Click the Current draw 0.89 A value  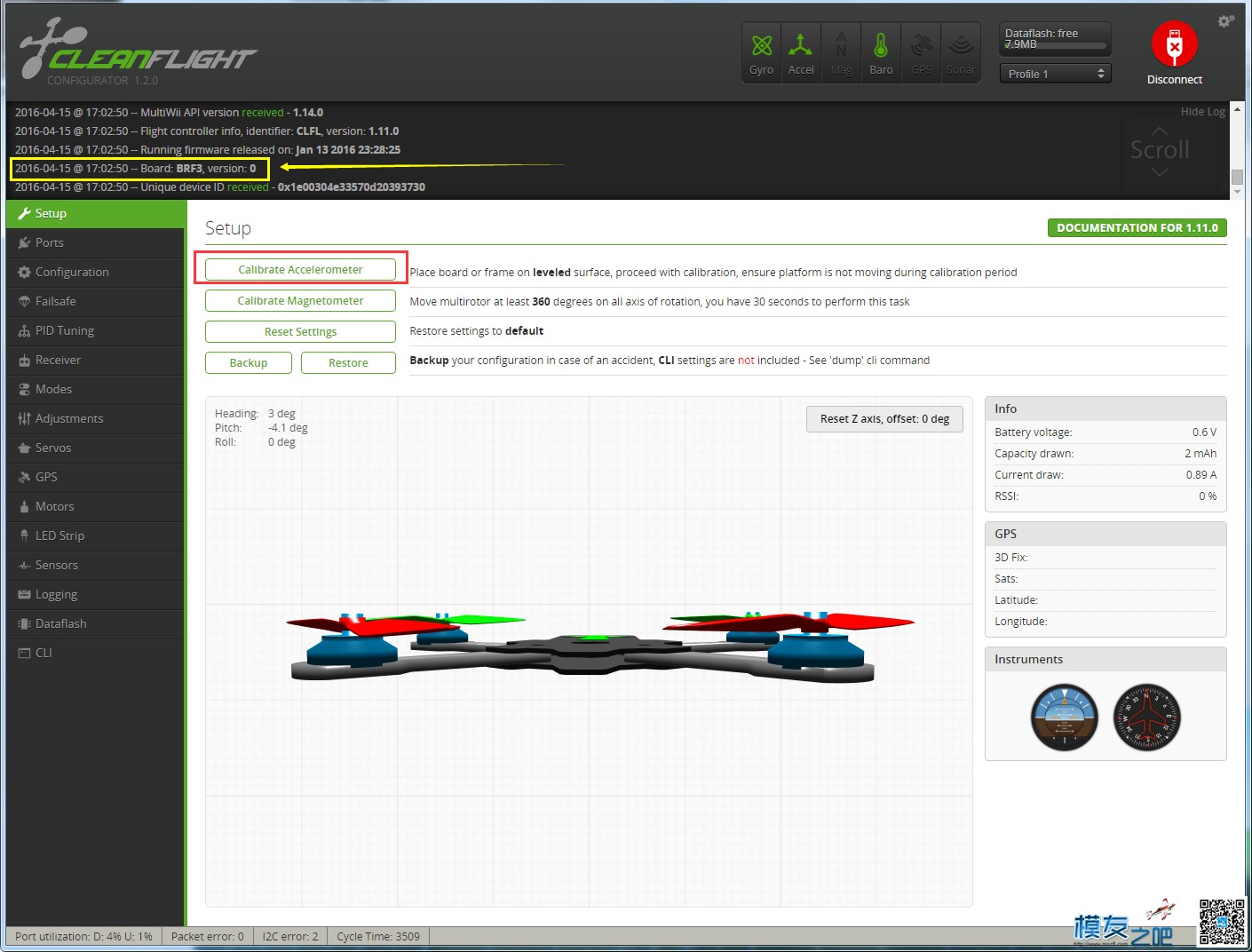pyautogui.click(x=1200, y=475)
